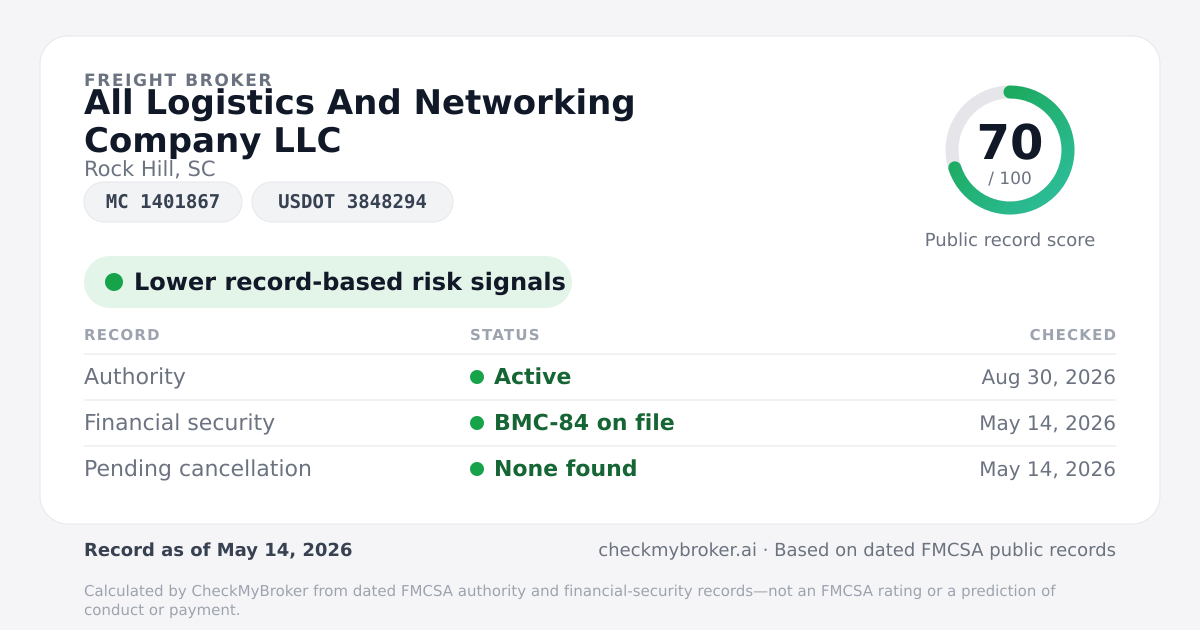The width and height of the screenshot is (1200, 630).
Task: Click the Public record score label
Action: [1010, 240]
